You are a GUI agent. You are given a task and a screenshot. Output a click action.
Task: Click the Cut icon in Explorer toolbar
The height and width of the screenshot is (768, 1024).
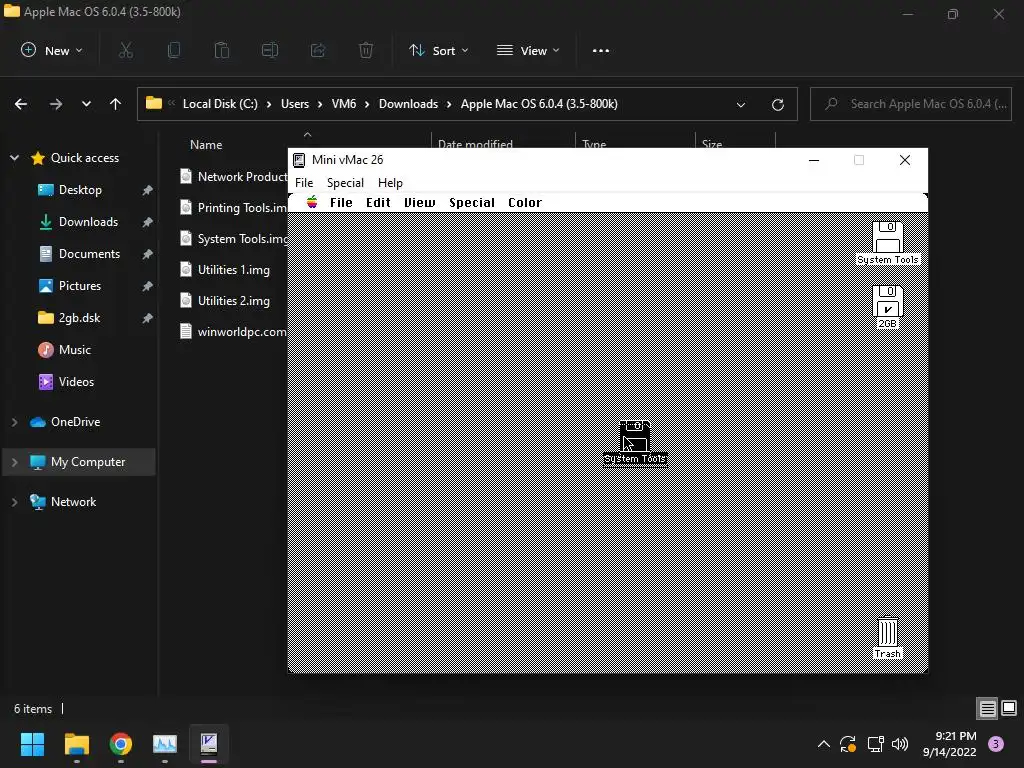click(125, 50)
